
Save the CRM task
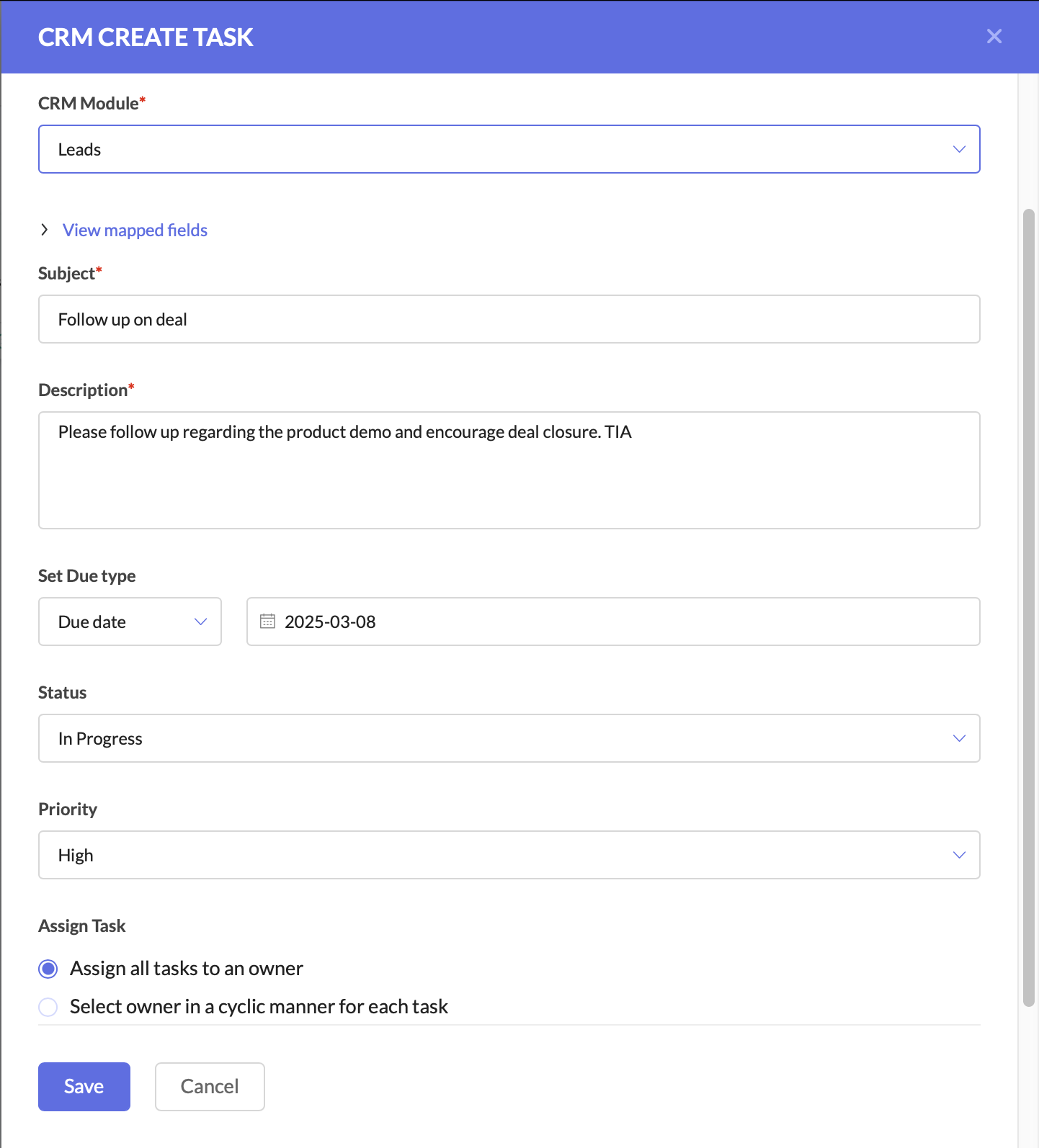[84, 1086]
